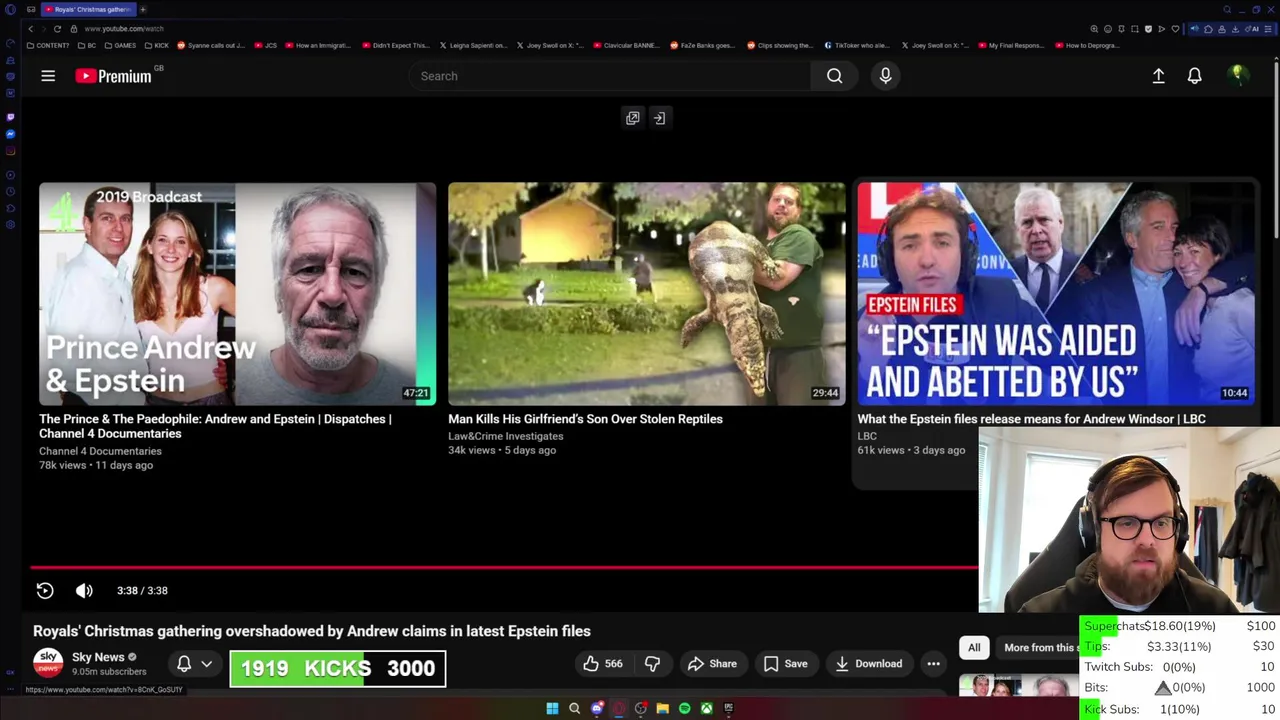Open the upload video icon
This screenshot has height=720, width=1280.
1158,76
